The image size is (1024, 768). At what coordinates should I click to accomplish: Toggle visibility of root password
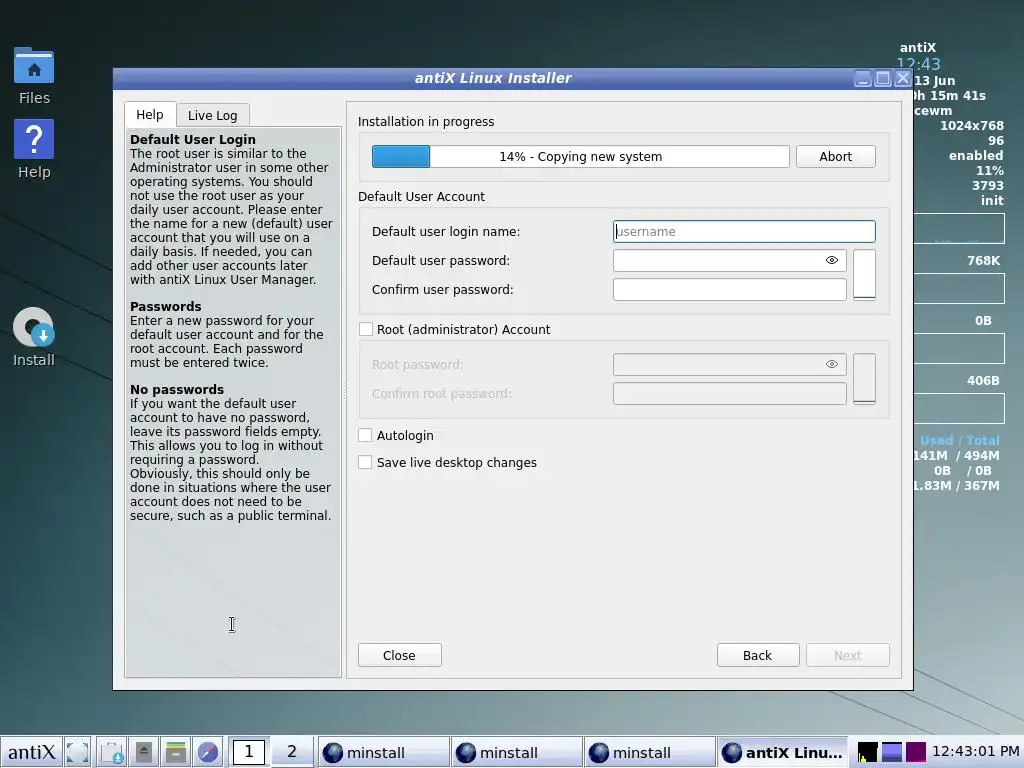tap(831, 364)
